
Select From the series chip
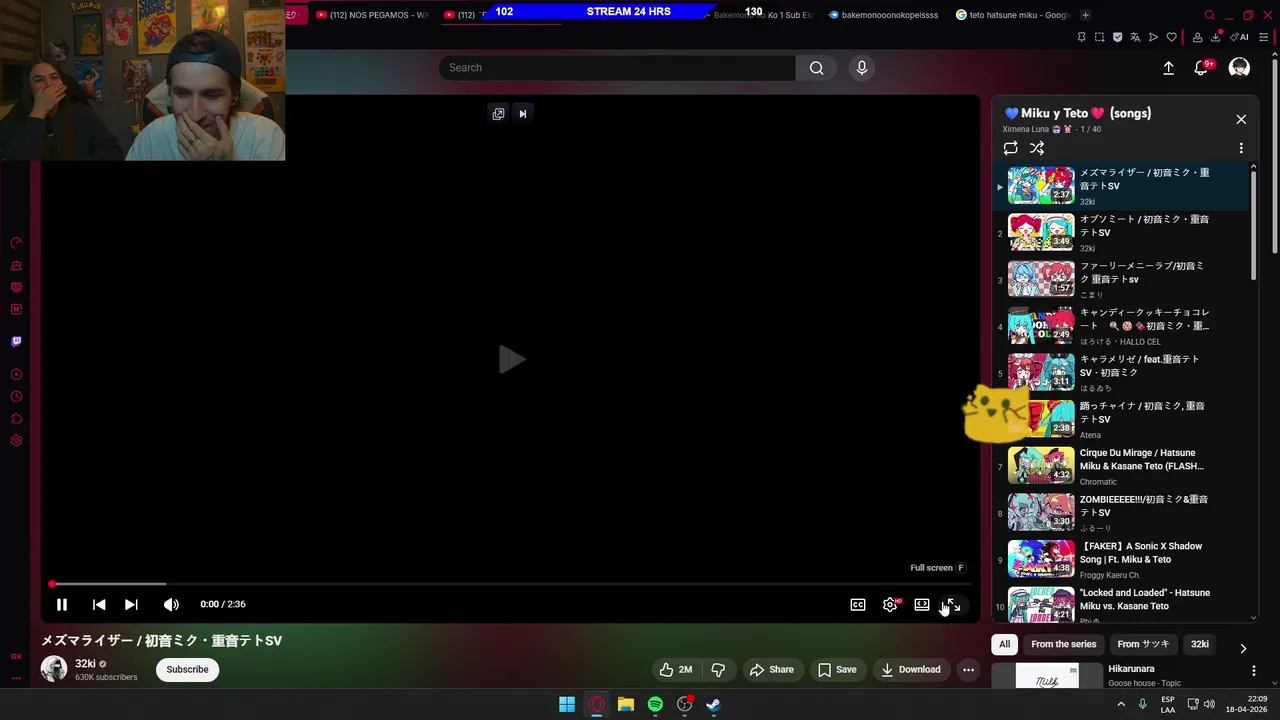(1064, 644)
